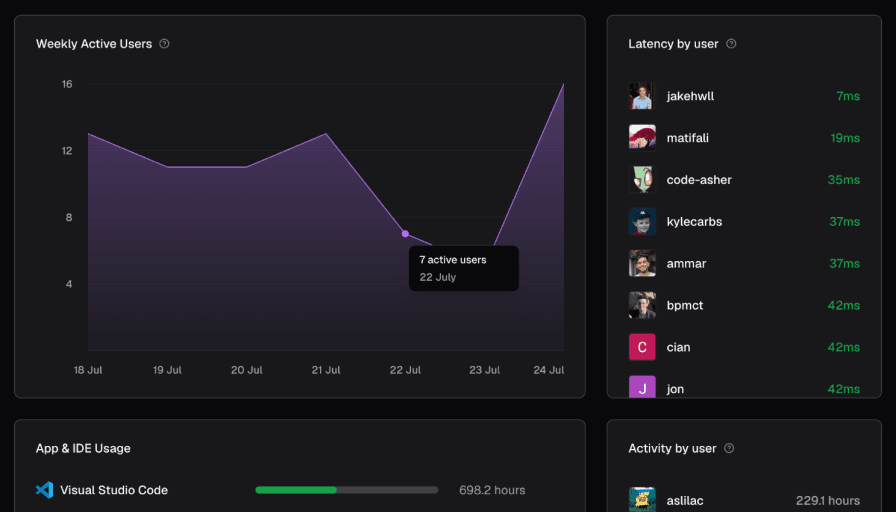
Task: Click aslilac's avatar
Action: [642, 499]
